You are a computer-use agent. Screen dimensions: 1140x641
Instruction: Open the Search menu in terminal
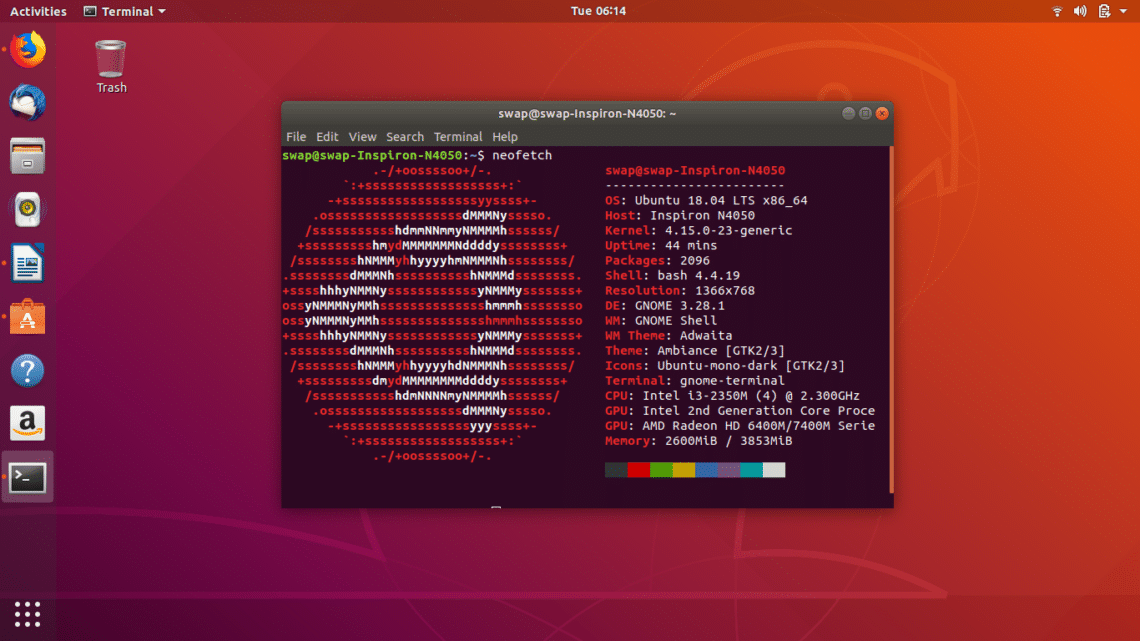405,136
